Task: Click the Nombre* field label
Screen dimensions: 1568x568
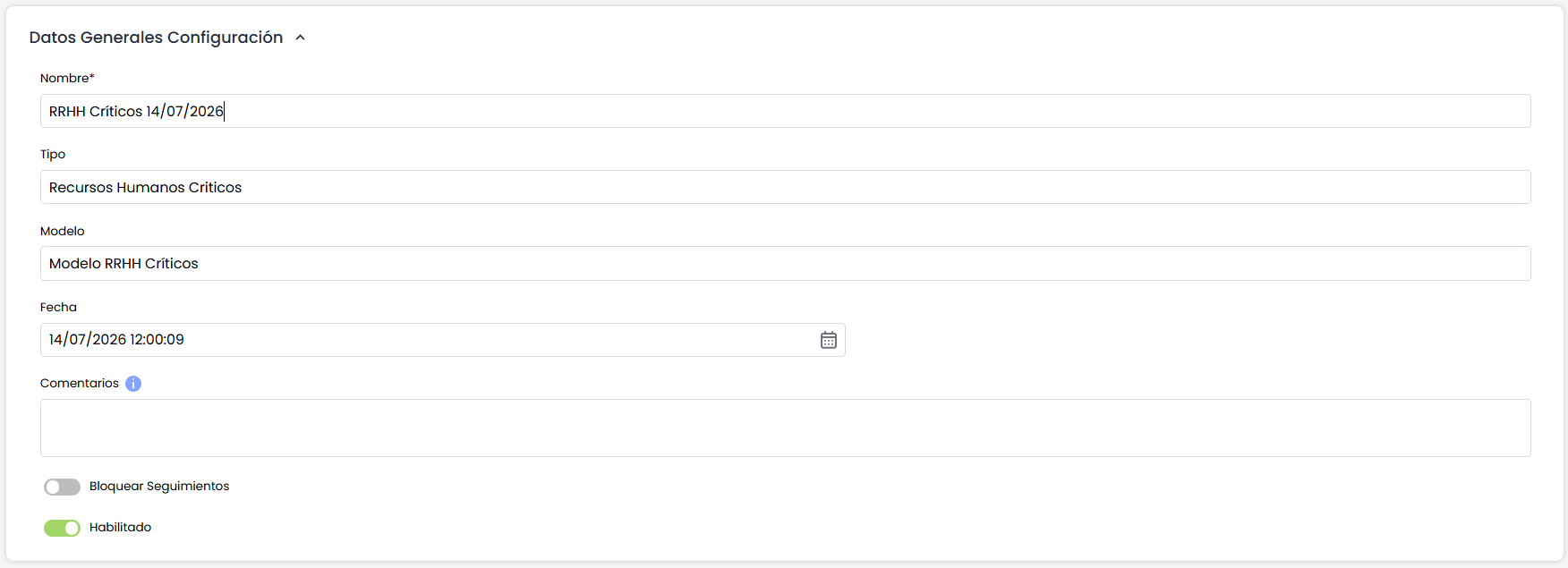Action: [x=67, y=78]
